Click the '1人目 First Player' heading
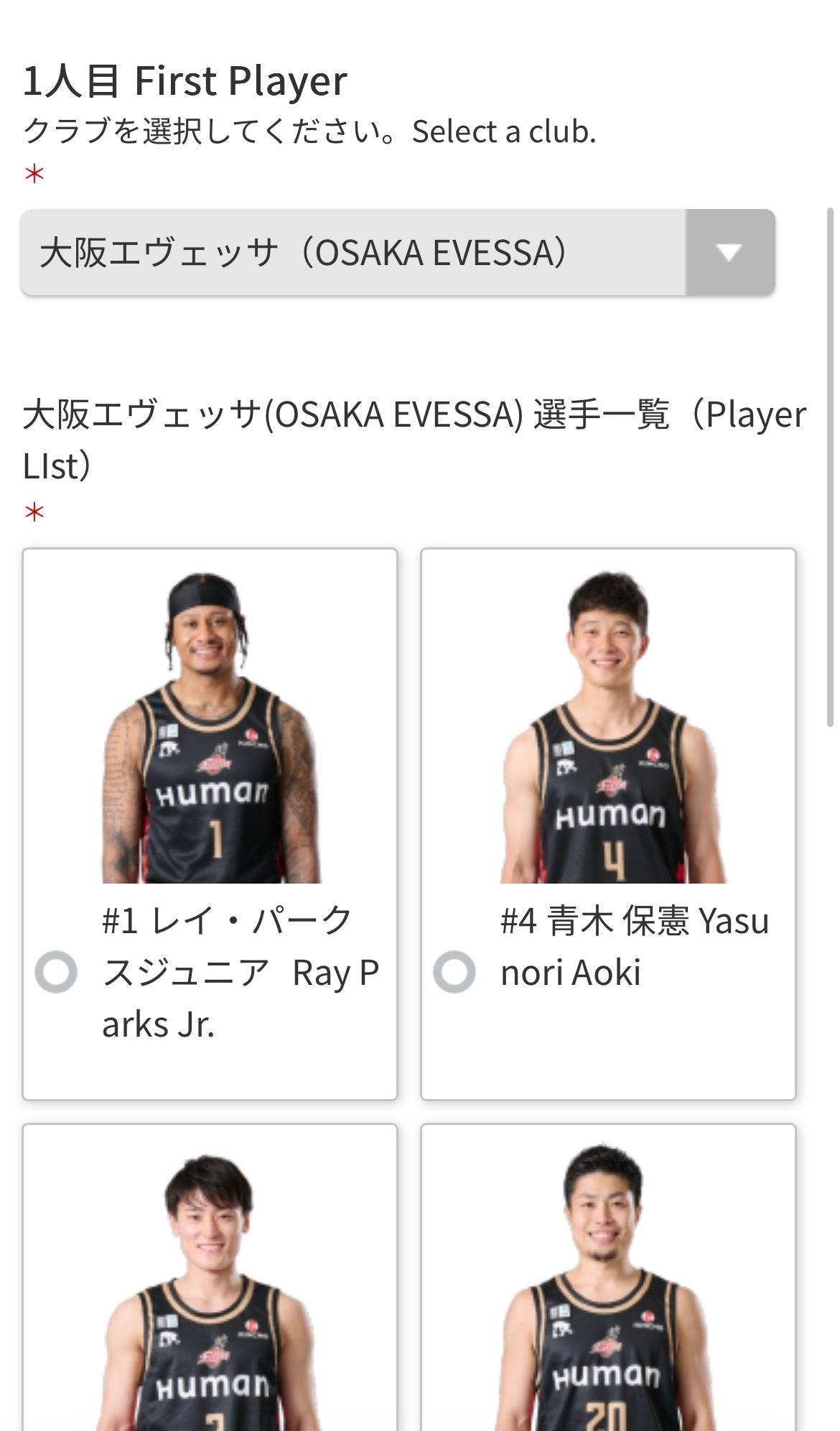Viewport: 840px width, 1431px height. [185, 80]
